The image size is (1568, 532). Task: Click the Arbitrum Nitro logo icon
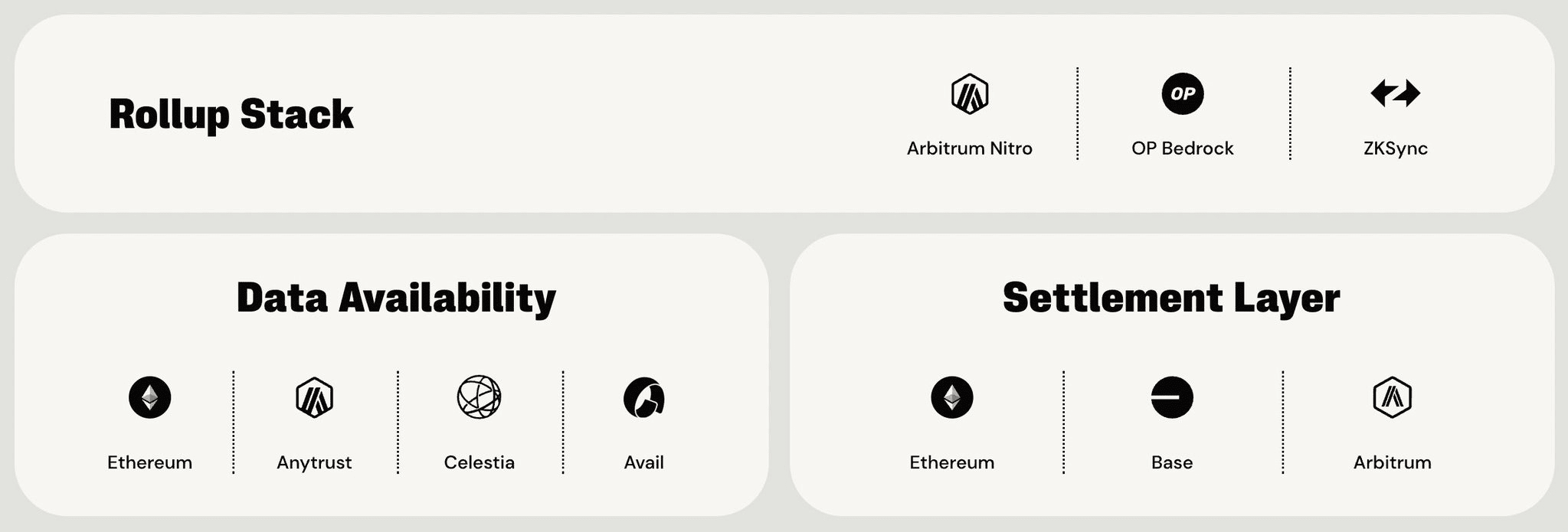coord(969,94)
